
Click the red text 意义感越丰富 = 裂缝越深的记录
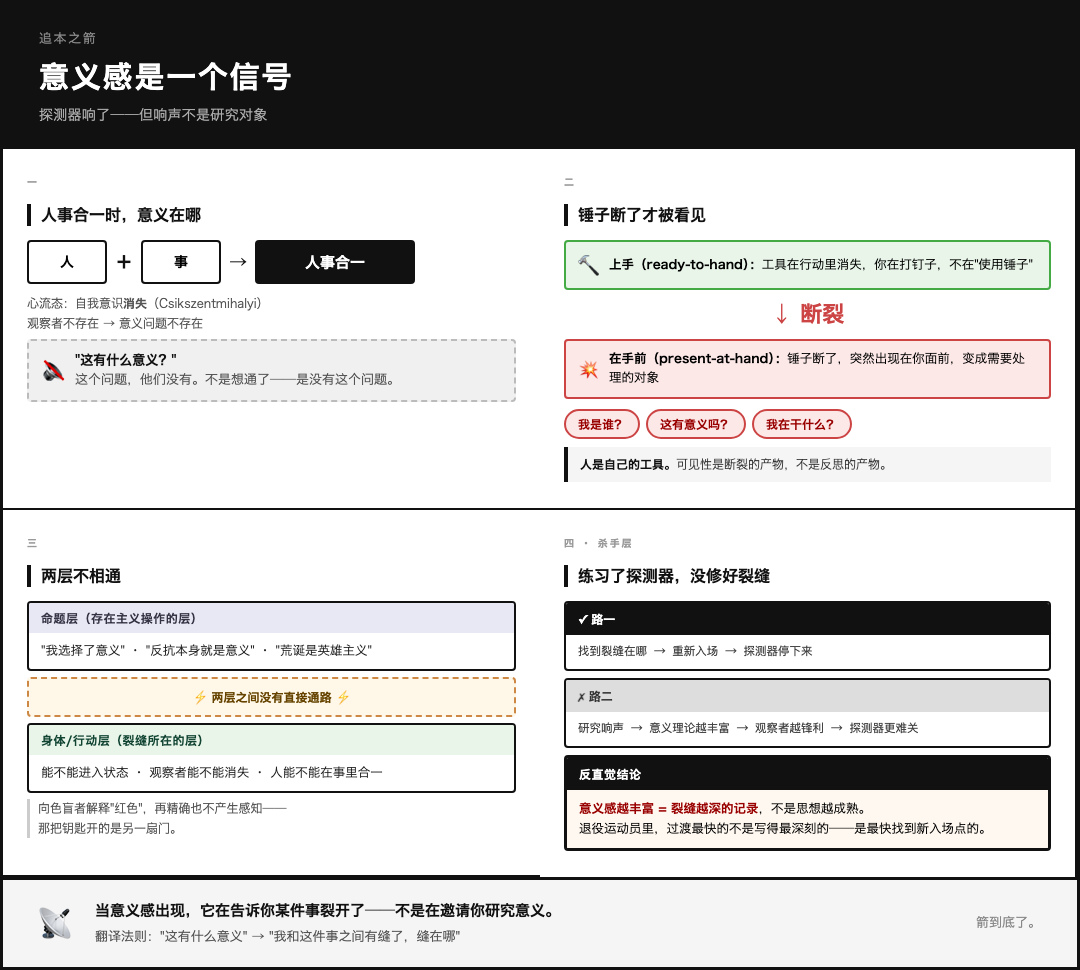coord(668,808)
